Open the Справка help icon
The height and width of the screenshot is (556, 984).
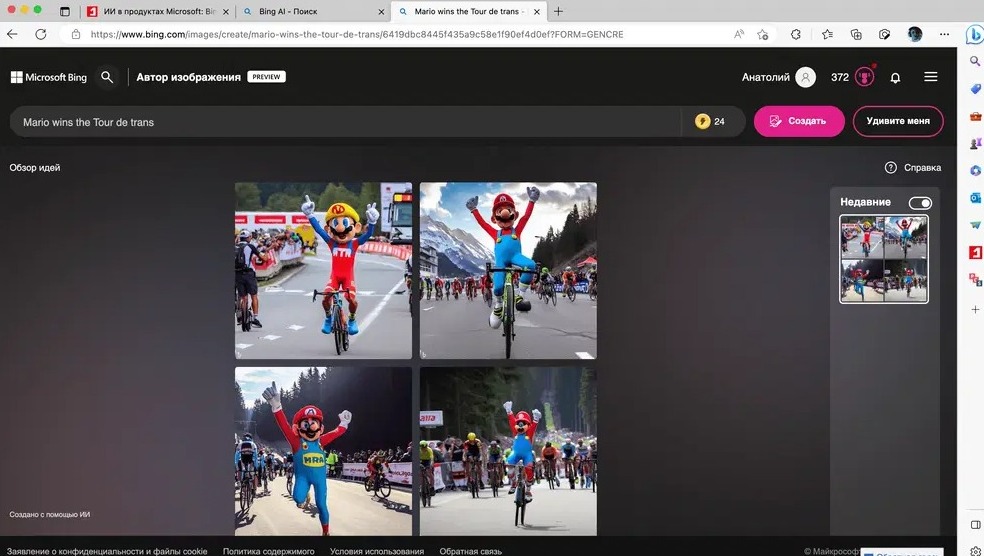[x=890, y=168]
